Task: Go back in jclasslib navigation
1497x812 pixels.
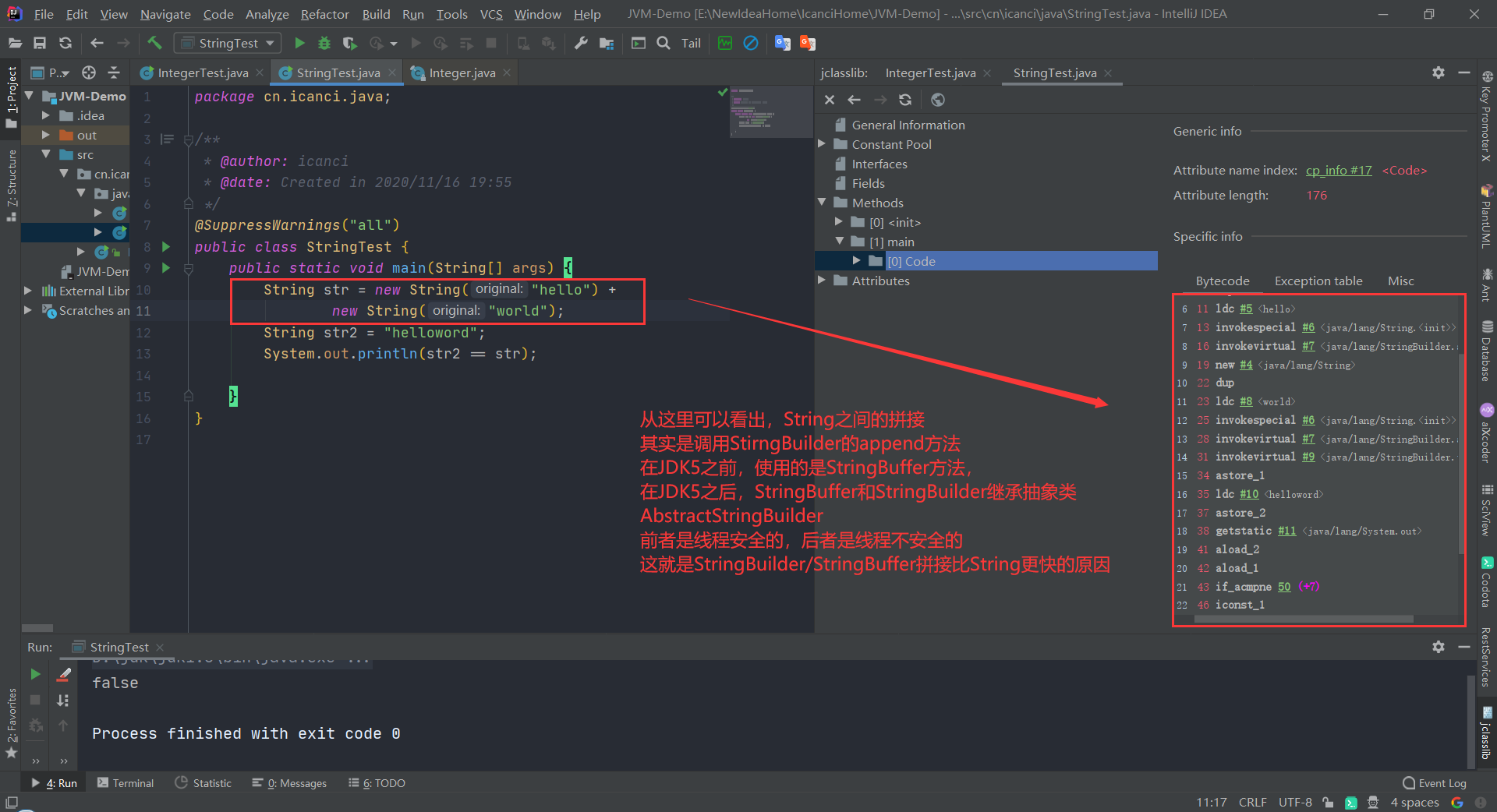Action: coord(855,100)
